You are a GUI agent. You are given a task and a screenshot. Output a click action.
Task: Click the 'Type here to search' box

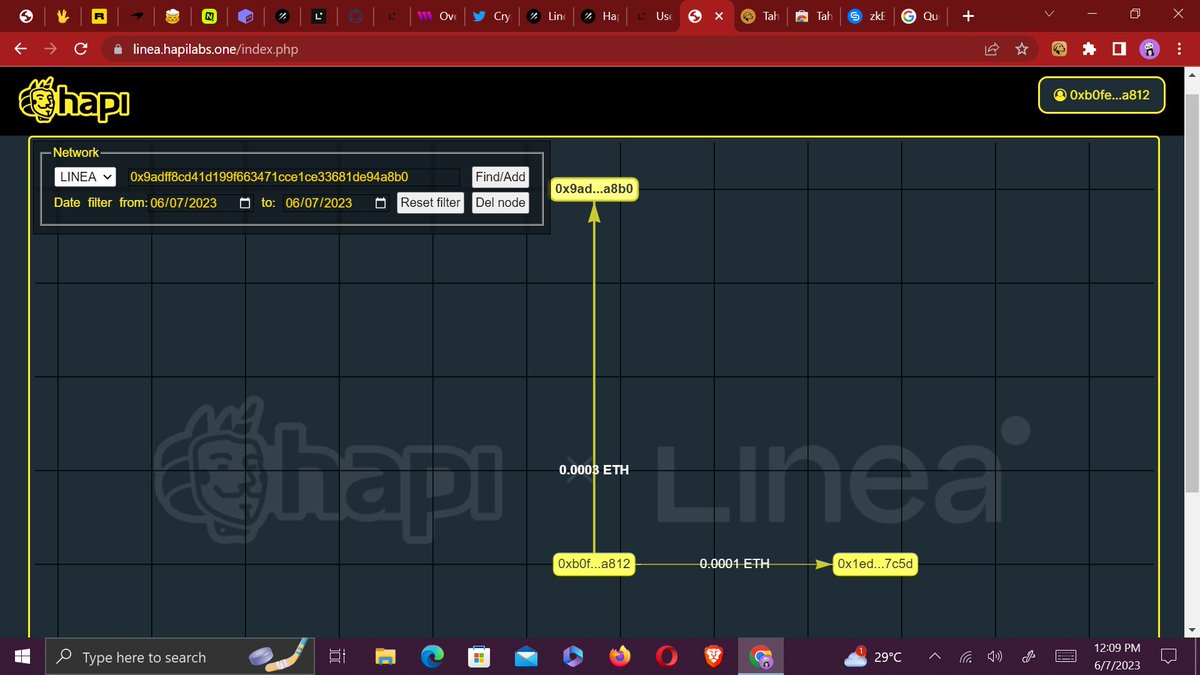[180, 657]
